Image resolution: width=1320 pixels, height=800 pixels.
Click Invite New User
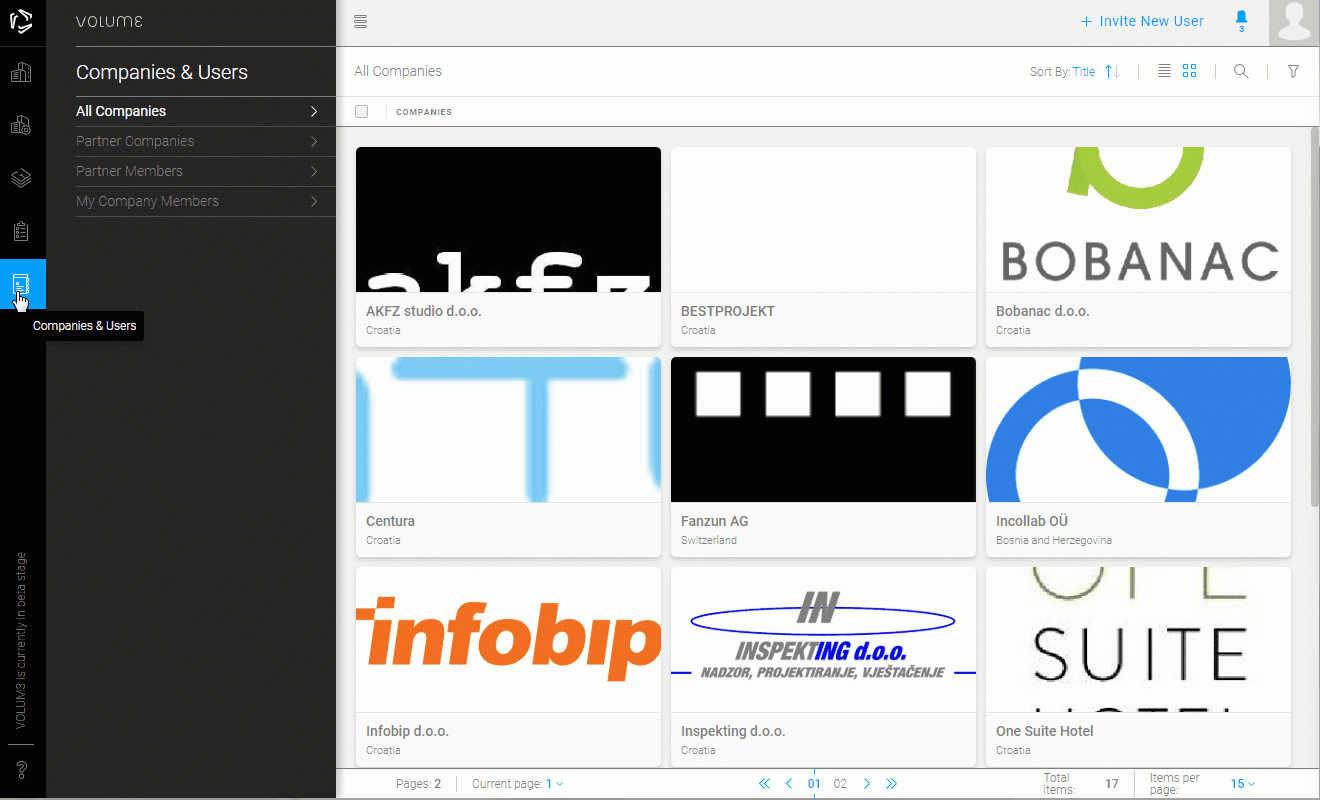tap(1142, 21)
